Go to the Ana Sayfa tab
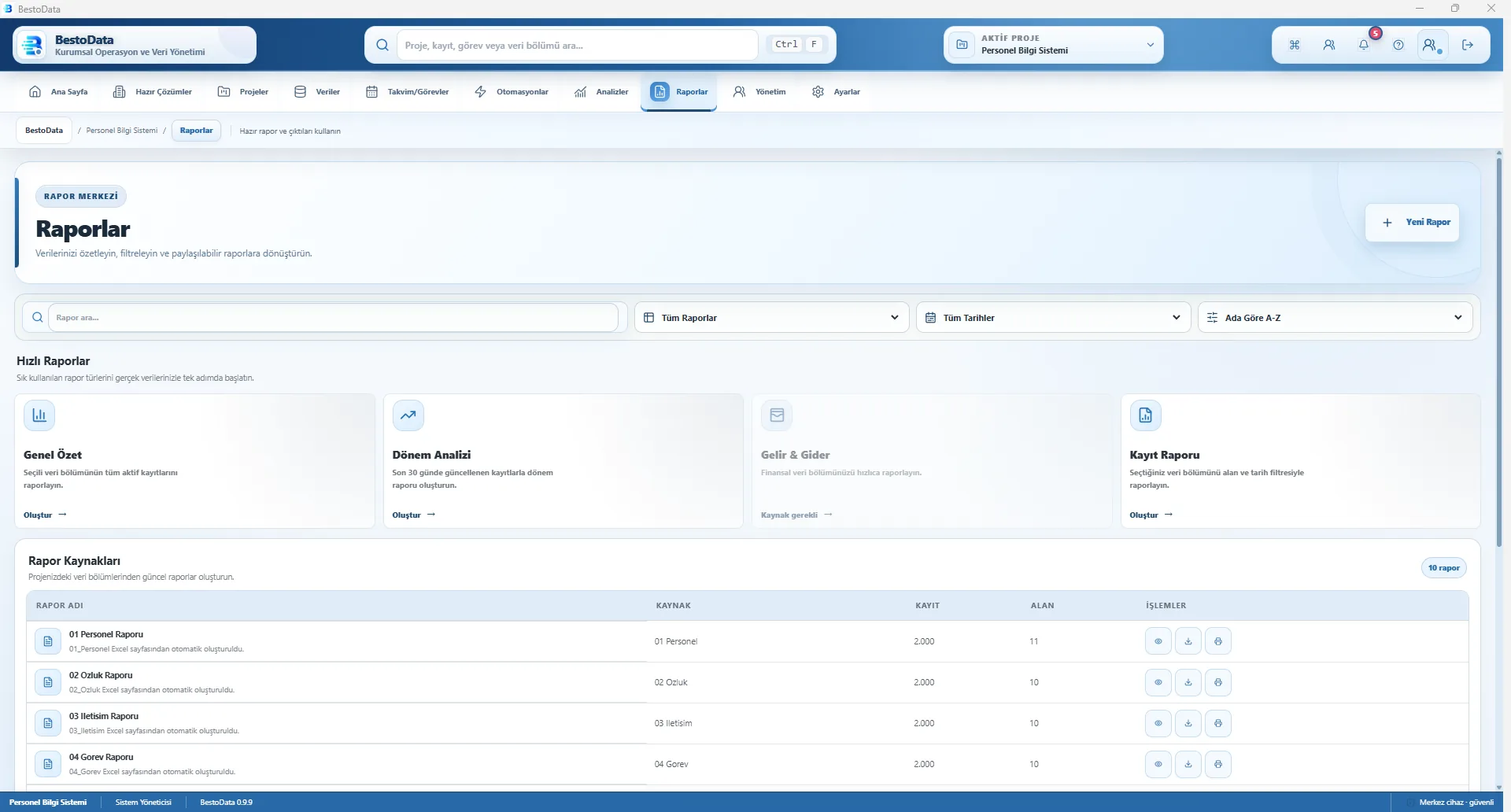Screen dimensions: 1511x812 coord(58,92)
